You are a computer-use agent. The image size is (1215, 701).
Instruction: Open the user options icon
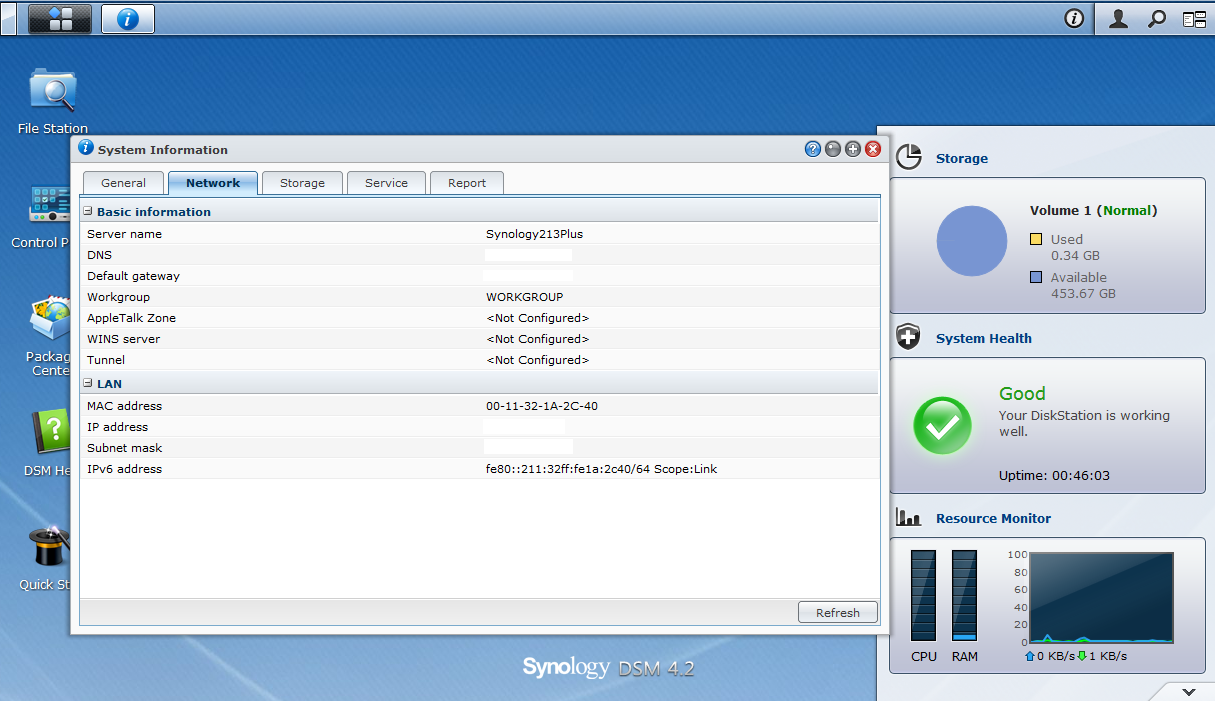pos(1118,18)
